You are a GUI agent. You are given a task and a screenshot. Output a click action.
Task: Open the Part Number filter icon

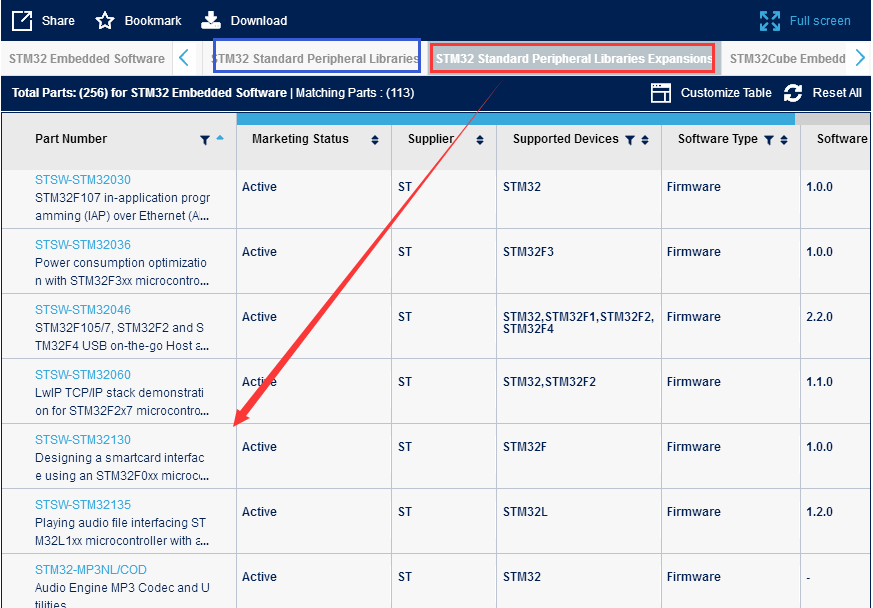tap(205, 140)
